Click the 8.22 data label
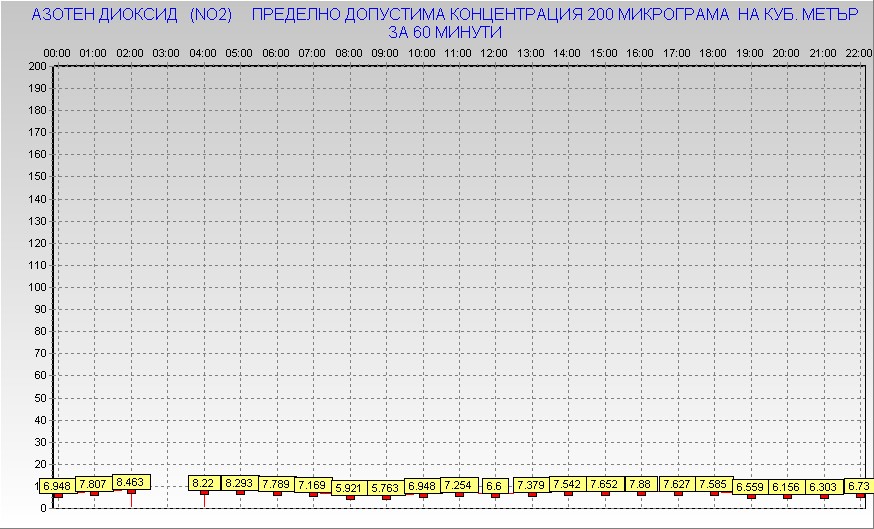This screenshot has width=874, height=529. pyautogui.click(x=204, y=483)
